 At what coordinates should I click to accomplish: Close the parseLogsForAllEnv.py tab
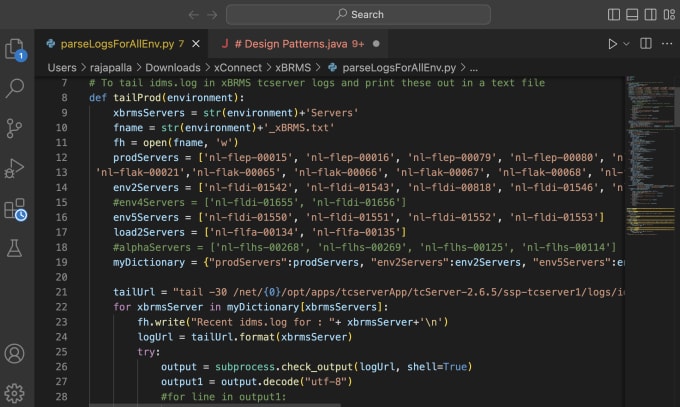click(x=196, y=44)
